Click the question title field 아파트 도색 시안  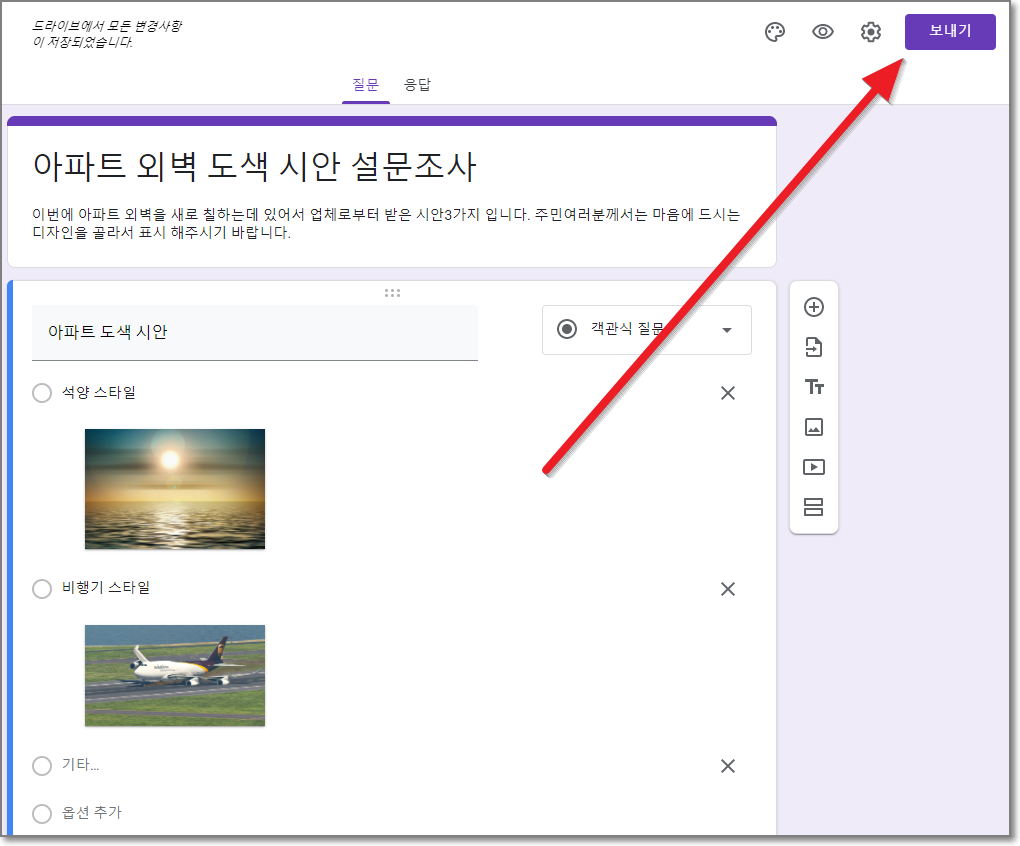point(255,332)
